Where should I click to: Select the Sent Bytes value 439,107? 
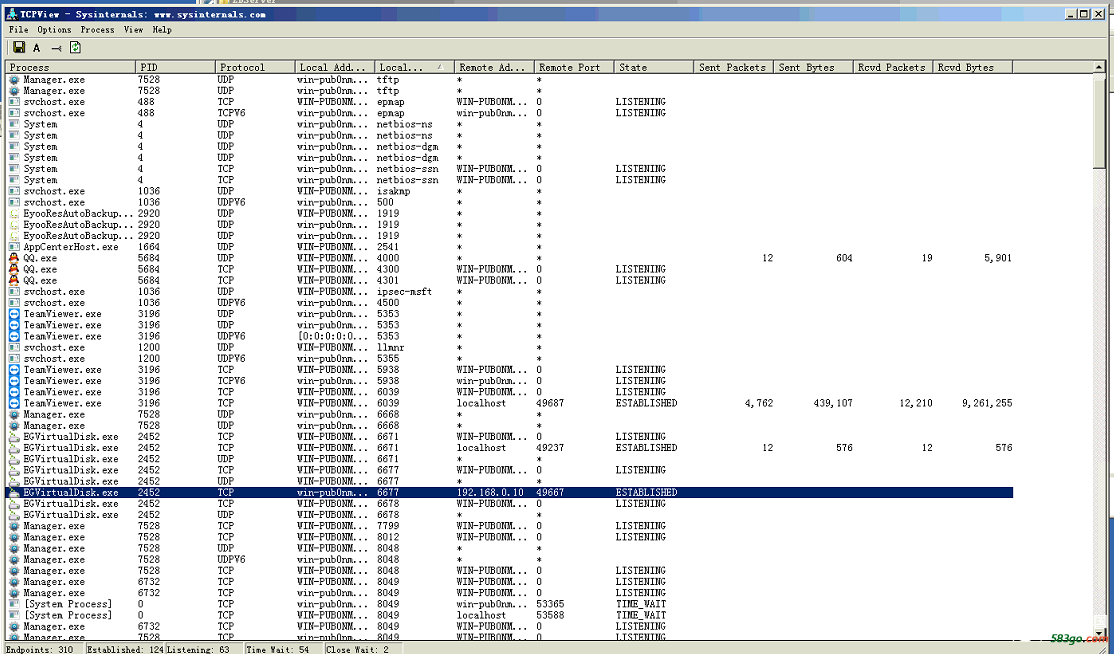coord(833,403)
